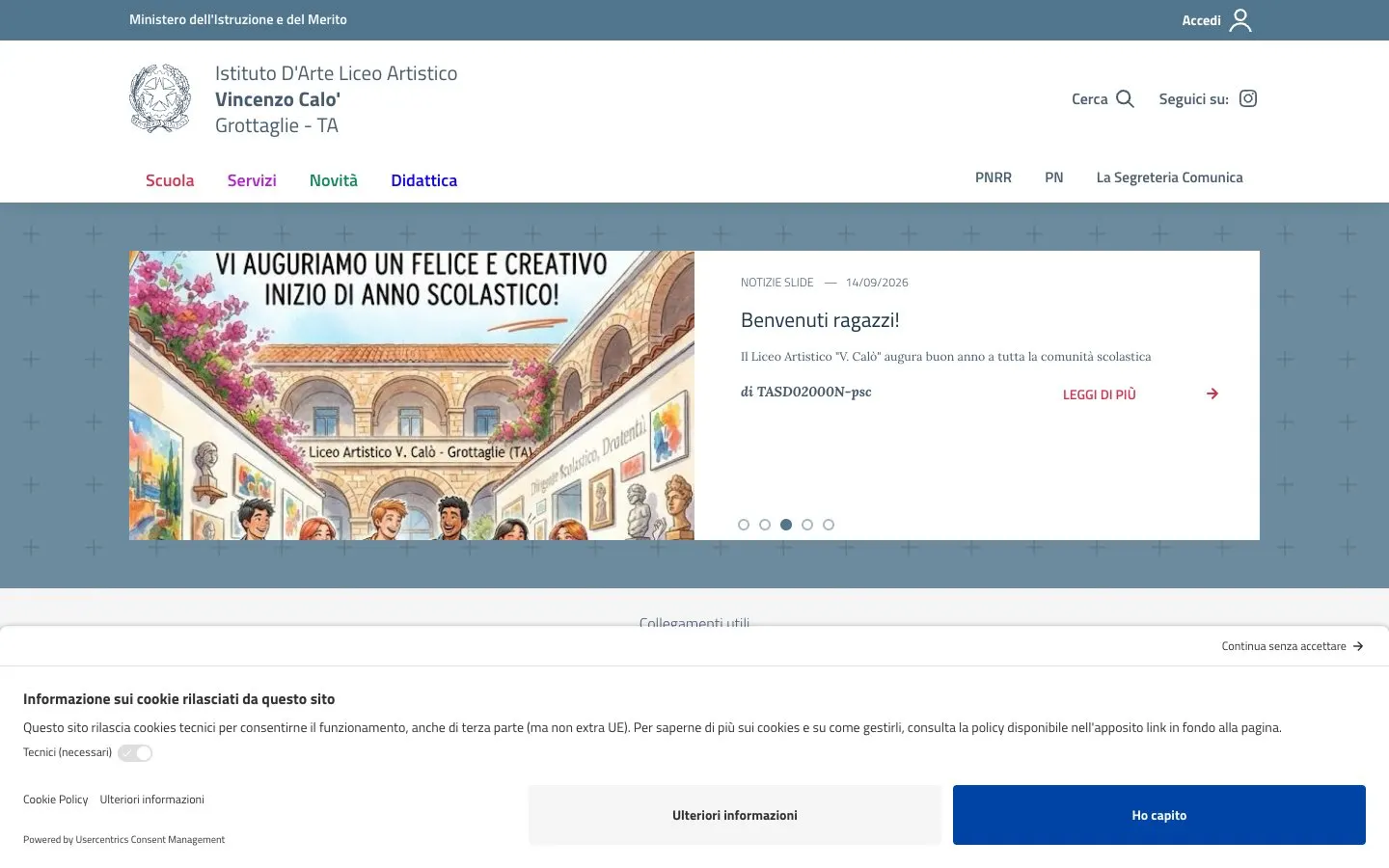Click the date 14/09/2026
The image size is (1389, 868).
(877, 283)
